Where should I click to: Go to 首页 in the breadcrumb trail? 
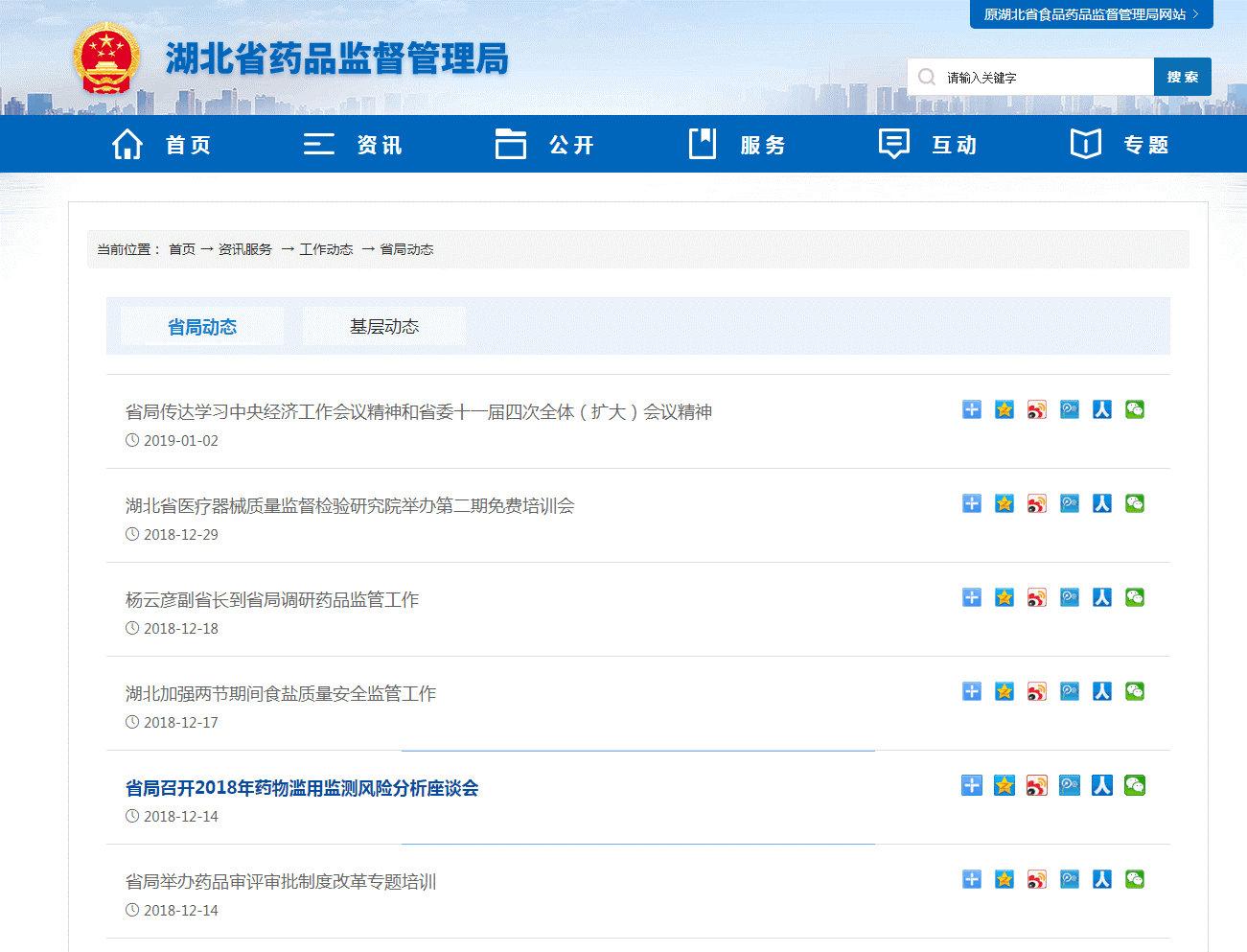[181, 248]
